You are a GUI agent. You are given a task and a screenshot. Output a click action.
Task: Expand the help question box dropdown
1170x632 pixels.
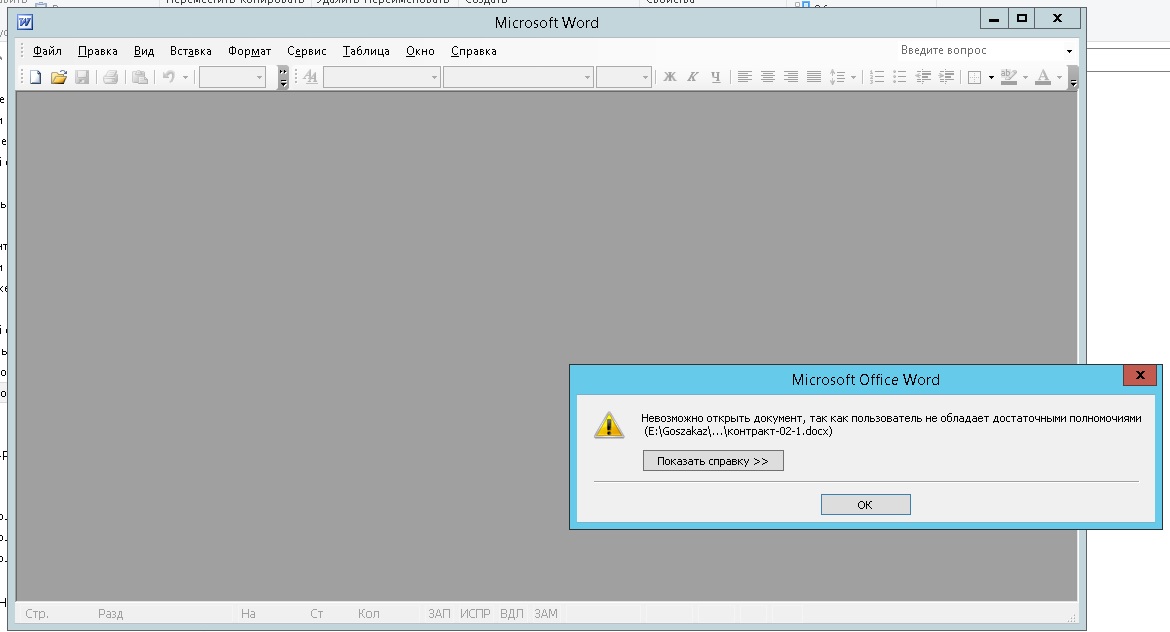point(1069,51)
